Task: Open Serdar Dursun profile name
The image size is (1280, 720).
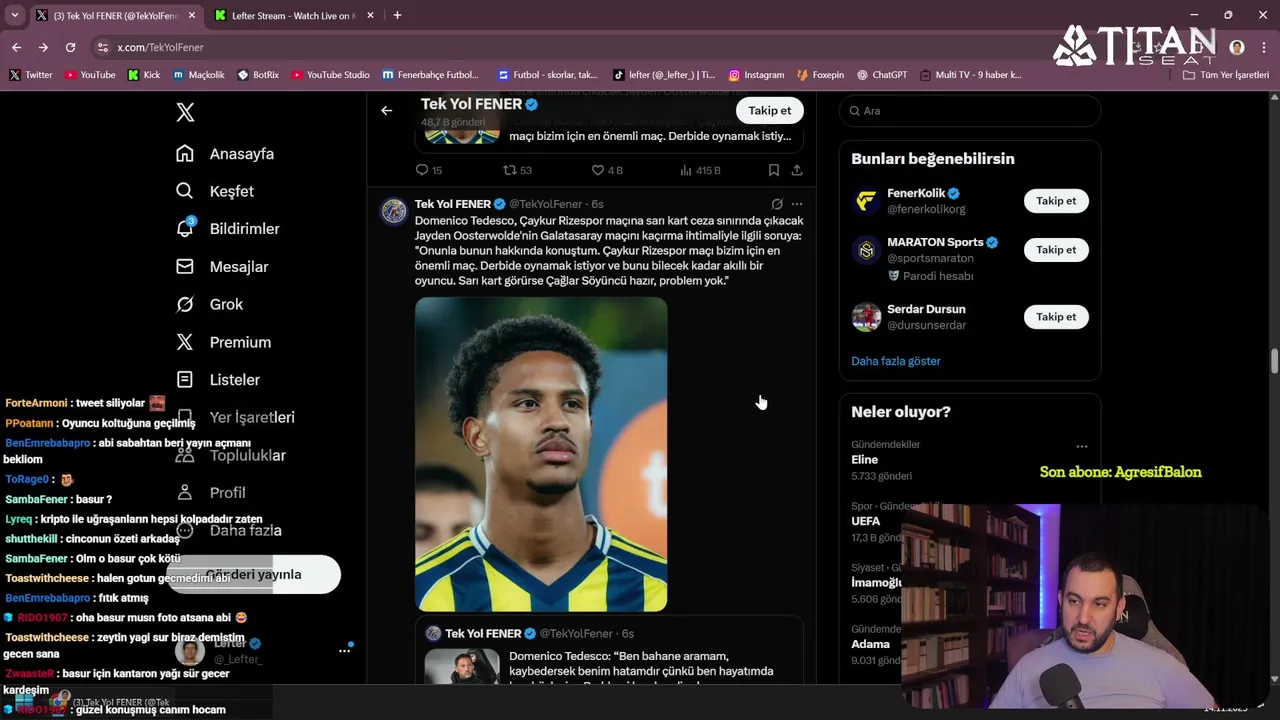Action: tap(926, 309)
